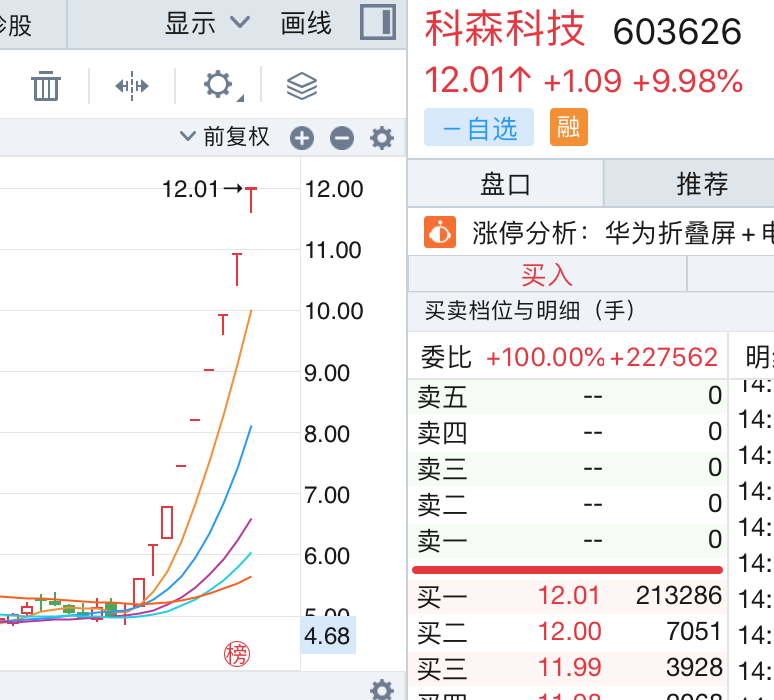Click the 买一 price 12.01
774x700 pixels.
pos(569,595)
